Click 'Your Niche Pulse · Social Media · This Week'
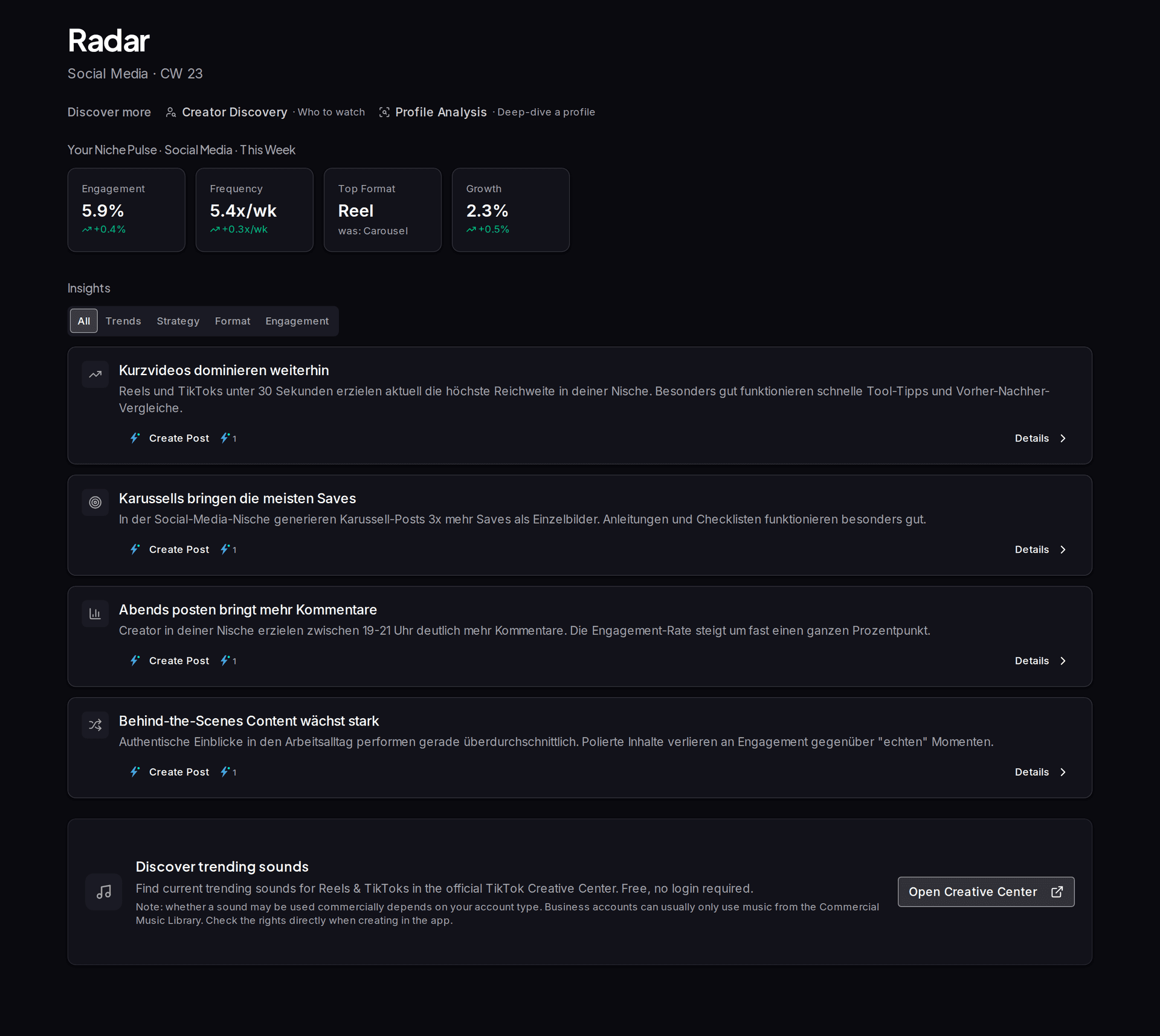Screen dimensions: 1160x1036 (x=181, y=150)
